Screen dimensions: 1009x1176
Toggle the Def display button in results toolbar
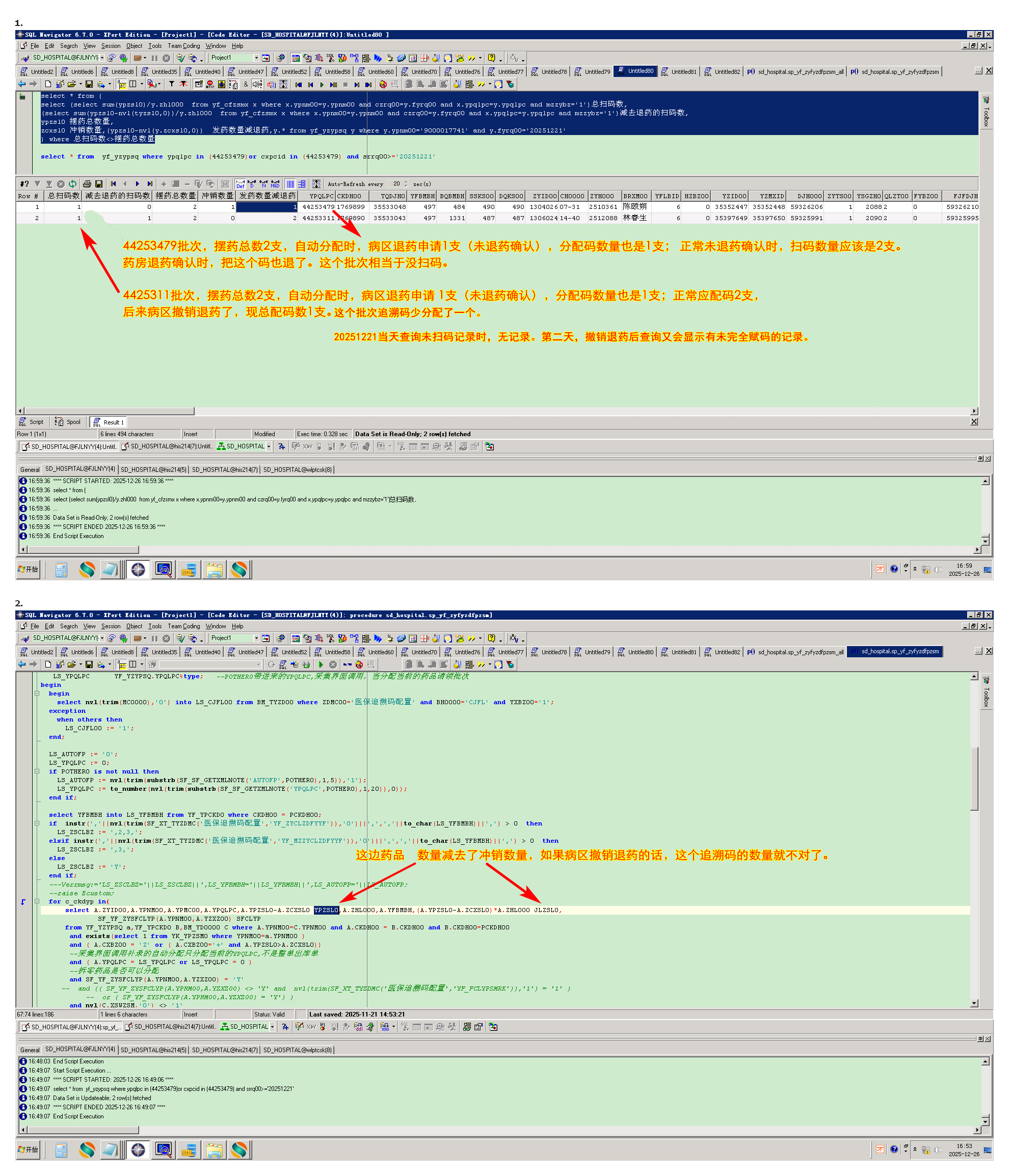click(240, 184)
